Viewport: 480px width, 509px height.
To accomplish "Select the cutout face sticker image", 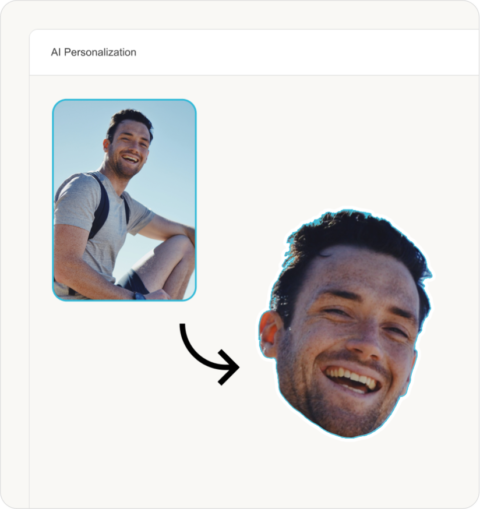I will tap(346, 323).
